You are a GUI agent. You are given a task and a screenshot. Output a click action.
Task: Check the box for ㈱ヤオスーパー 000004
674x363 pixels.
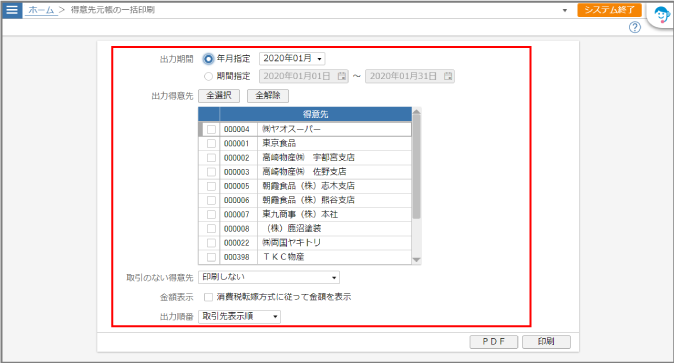point(211,129)
